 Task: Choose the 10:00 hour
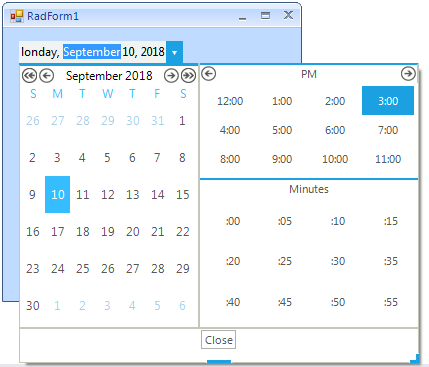tap(335, 159)
